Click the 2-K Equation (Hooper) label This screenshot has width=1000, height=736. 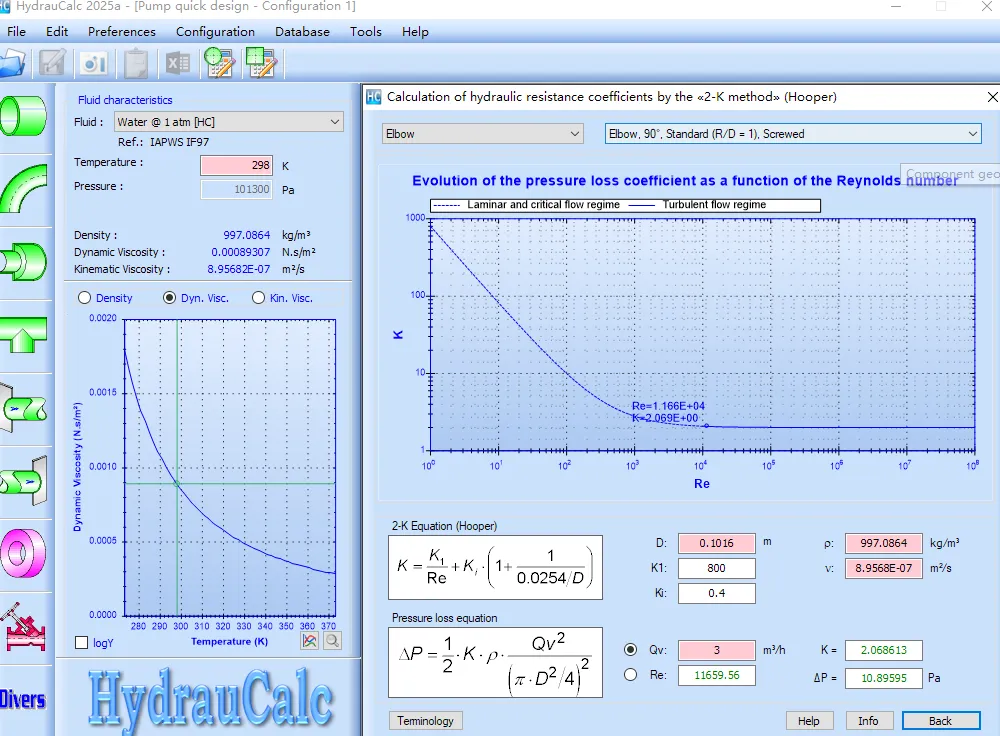pos(444,526)
